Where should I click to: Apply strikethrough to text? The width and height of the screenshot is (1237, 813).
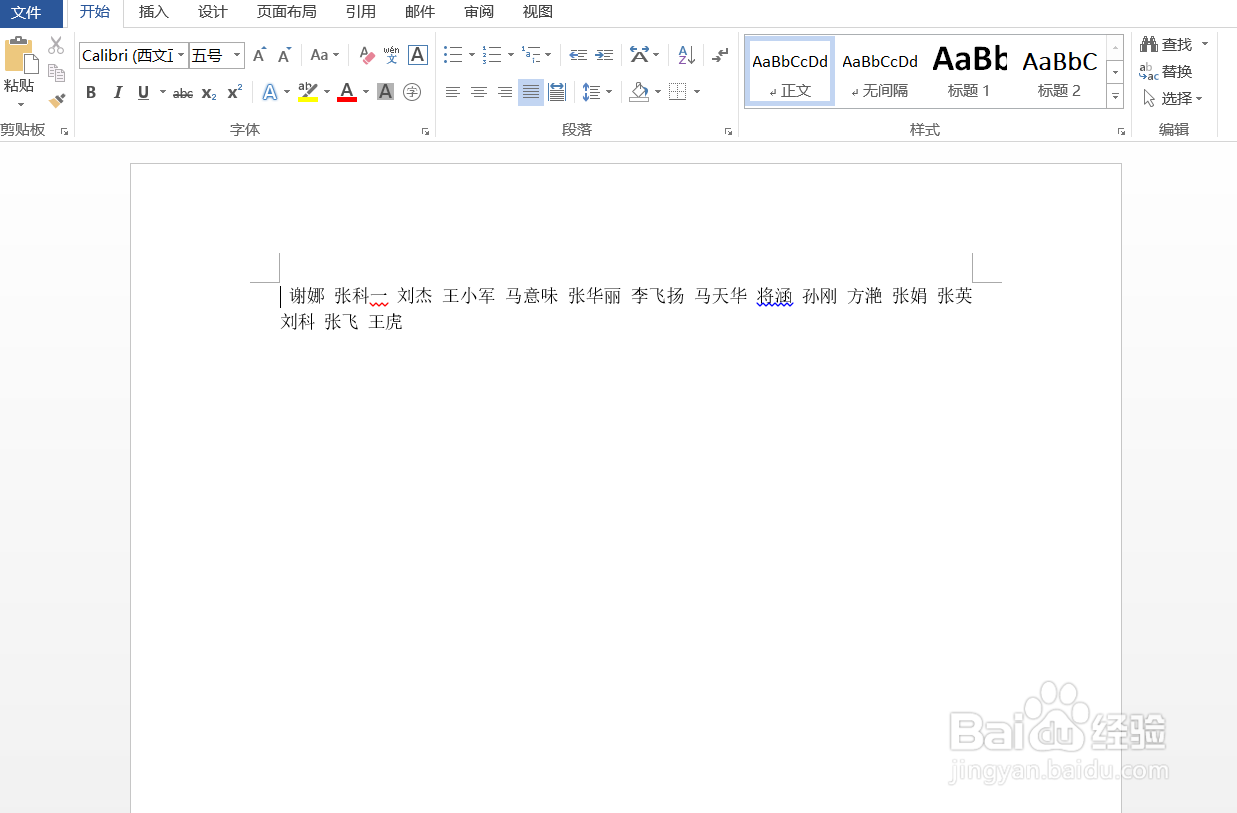182,92
